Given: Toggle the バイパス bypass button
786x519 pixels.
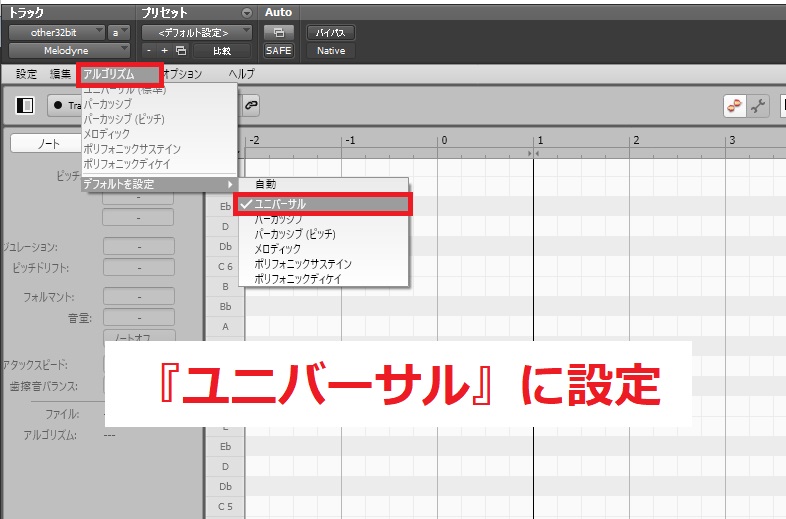Looking at the screenshot, I should (330, 32).
